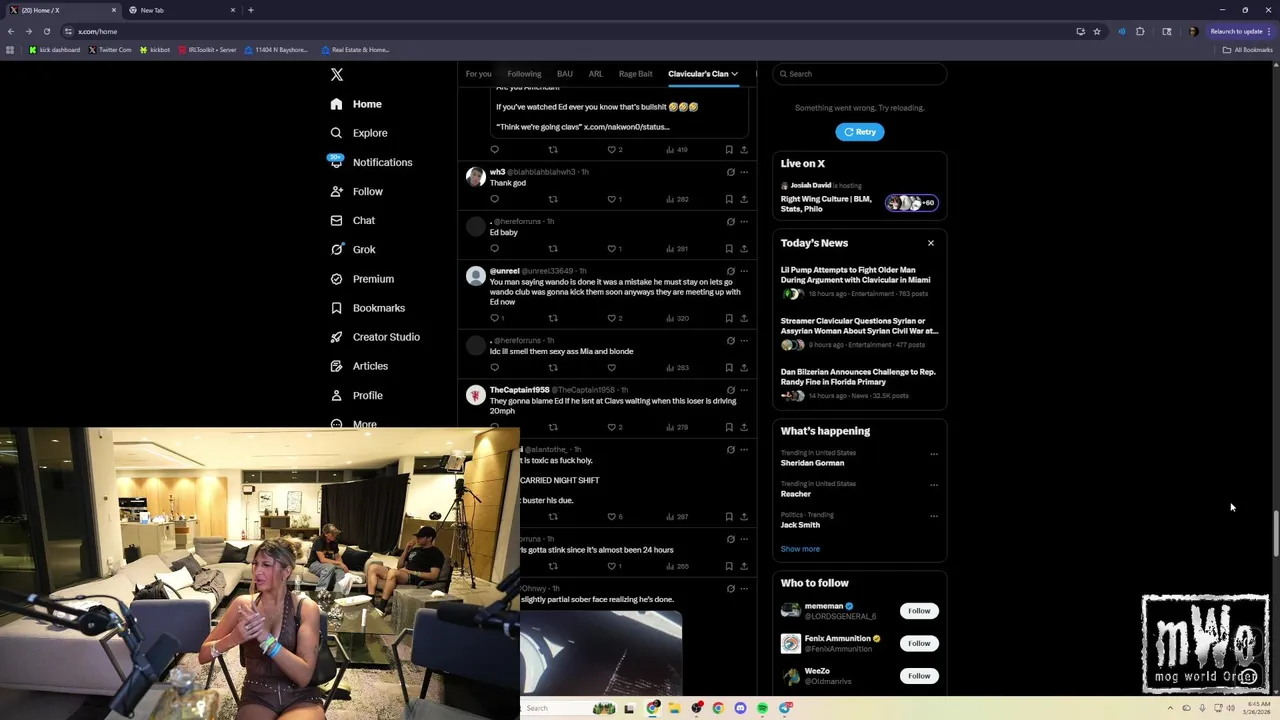Viewport: 1280px width, 720px height.
Task: Open the kick dashboard bookmark
Action: (x=54, y=50)
